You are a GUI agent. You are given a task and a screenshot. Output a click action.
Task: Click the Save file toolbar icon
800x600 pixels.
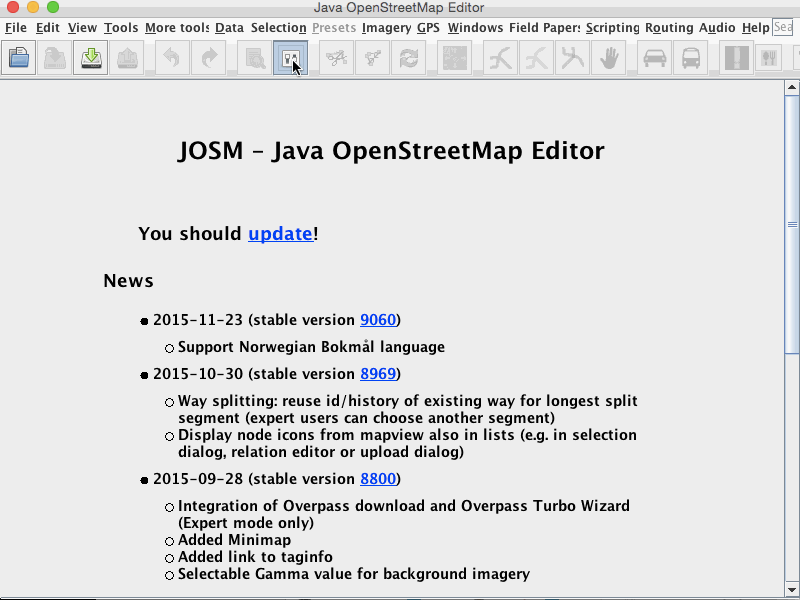(55, 58)
